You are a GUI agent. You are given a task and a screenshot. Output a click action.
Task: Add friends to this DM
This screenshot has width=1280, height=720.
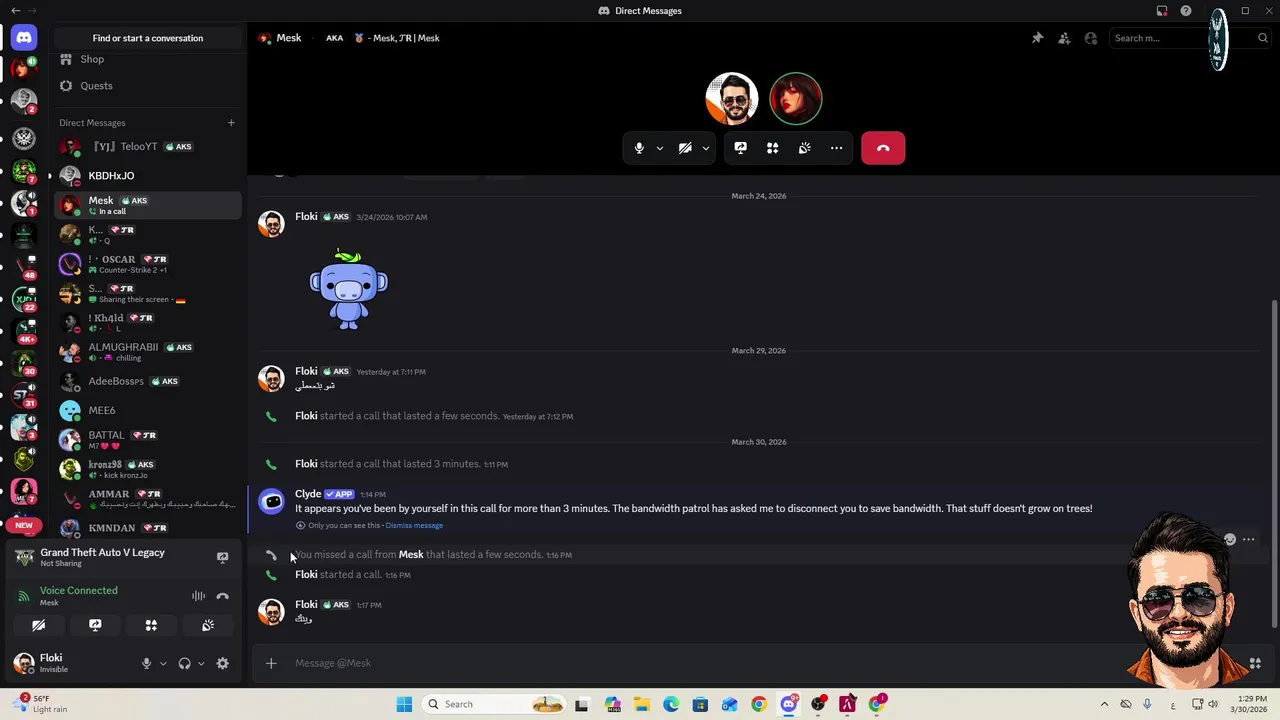click(1064, 38)
